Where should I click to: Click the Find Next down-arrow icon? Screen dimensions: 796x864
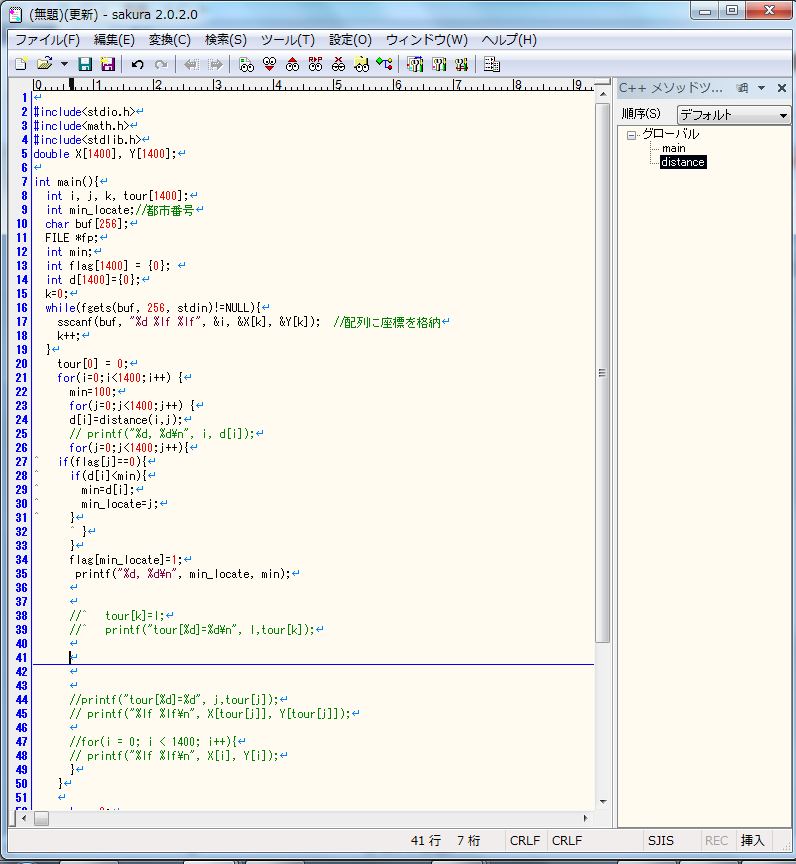269,64
